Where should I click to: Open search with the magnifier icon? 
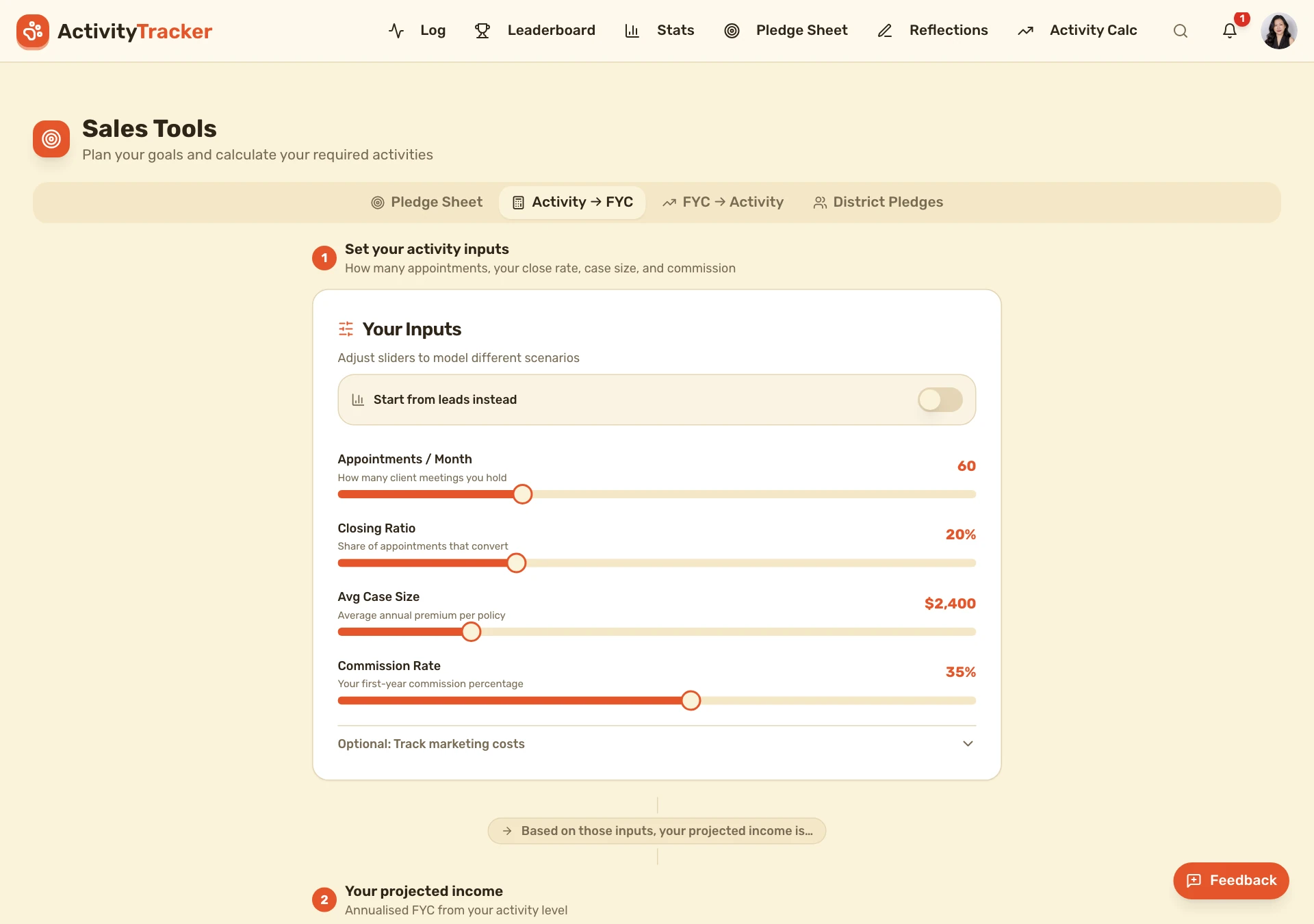(x=1181, y=31)
